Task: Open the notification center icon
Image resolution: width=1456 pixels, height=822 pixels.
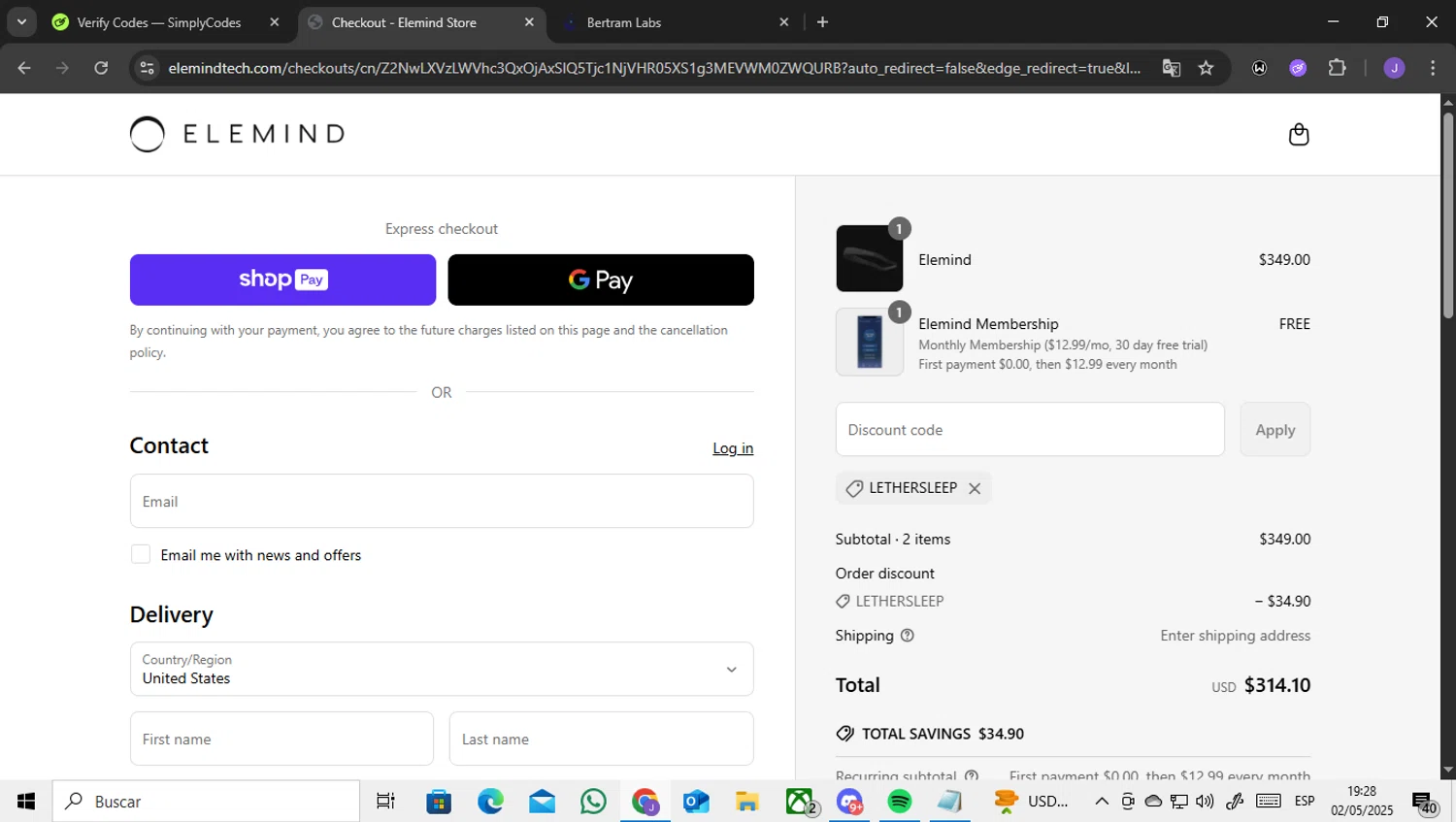Action: (1424, 803)
